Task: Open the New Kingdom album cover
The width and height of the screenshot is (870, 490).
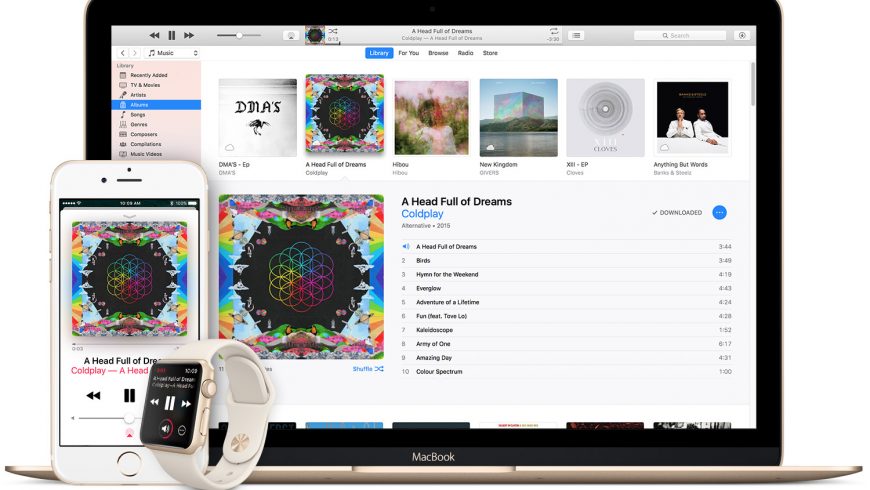Action: click(518, 118)
